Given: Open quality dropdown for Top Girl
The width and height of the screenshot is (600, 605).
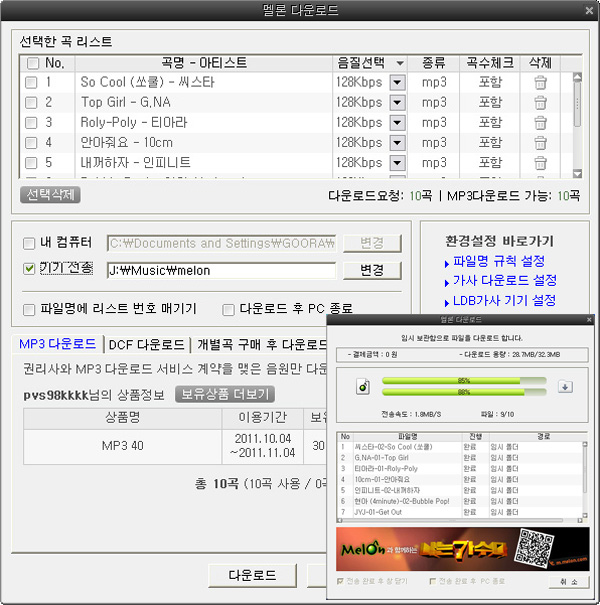Looking at the screenshot, I should coord(397,102).
